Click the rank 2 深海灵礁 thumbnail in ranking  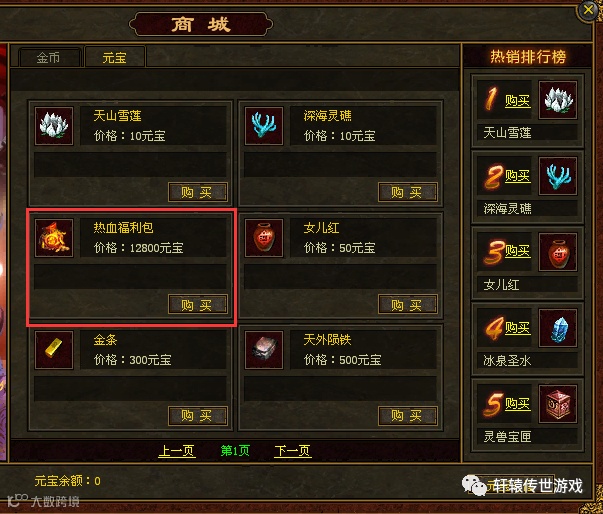[x=558, y=176]
